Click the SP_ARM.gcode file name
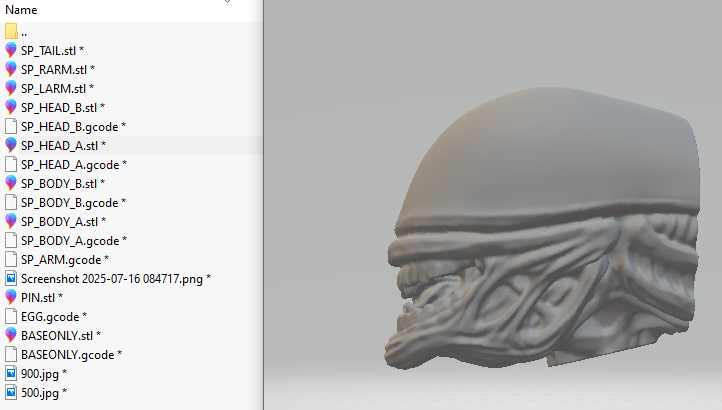 click(59, 259)
